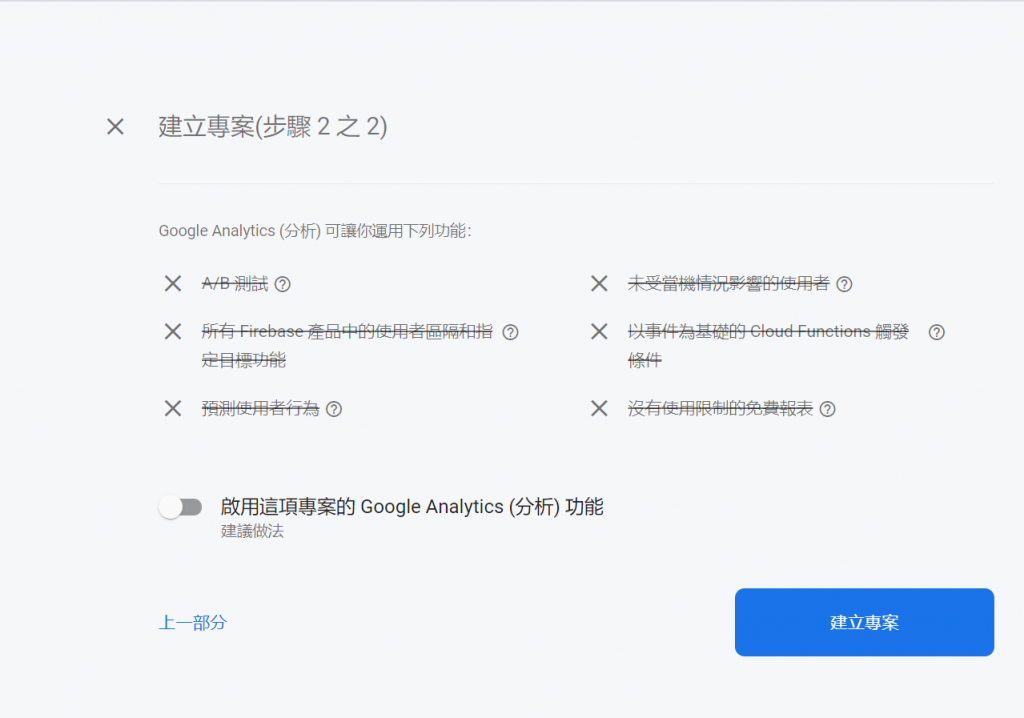Viewport: 1024px width, 718px height.
Task: Click X mark beside 沒有使用限制的免費報表
Action: pyautogui.click(x=599, y=408)
